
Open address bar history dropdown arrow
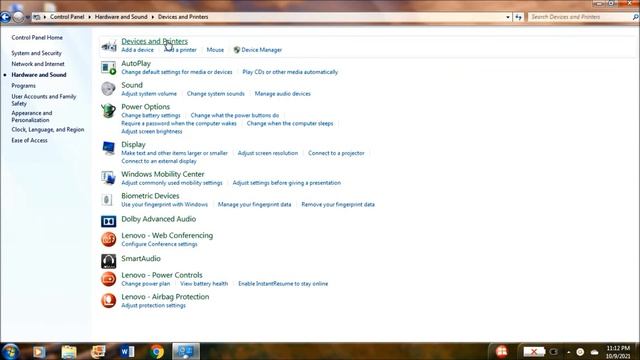click(x=508, y=17)
